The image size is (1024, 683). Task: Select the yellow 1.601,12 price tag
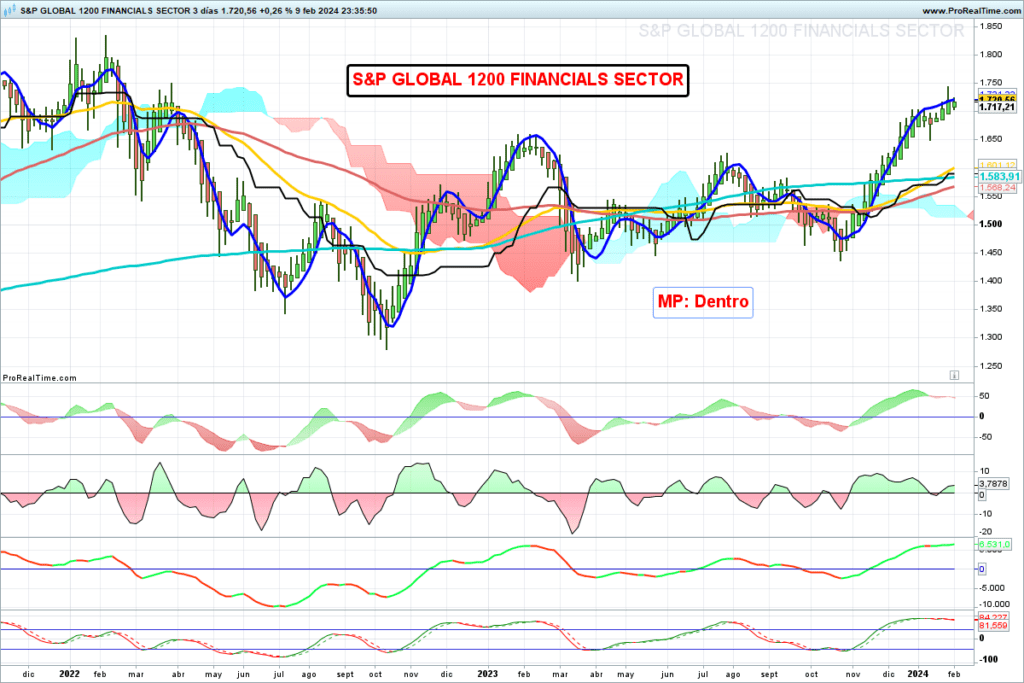point(997,165)
